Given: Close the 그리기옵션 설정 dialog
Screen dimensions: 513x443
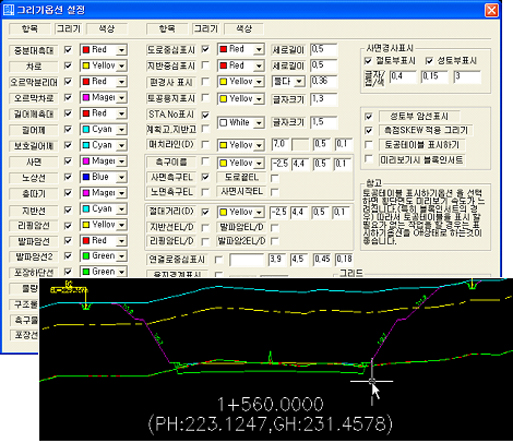Looking at the screenshot, I should [492, 10].
